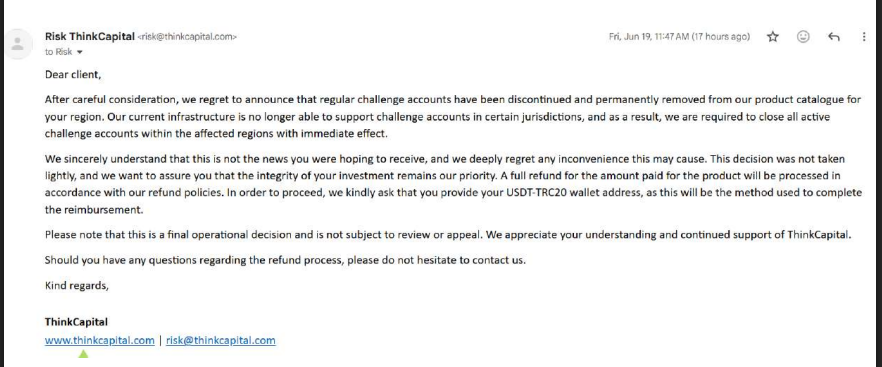Image resolution: width=882 pixels, height=367 pixels.
Task: Click the 'to Risk' recipient text
Action: [58, 52]
